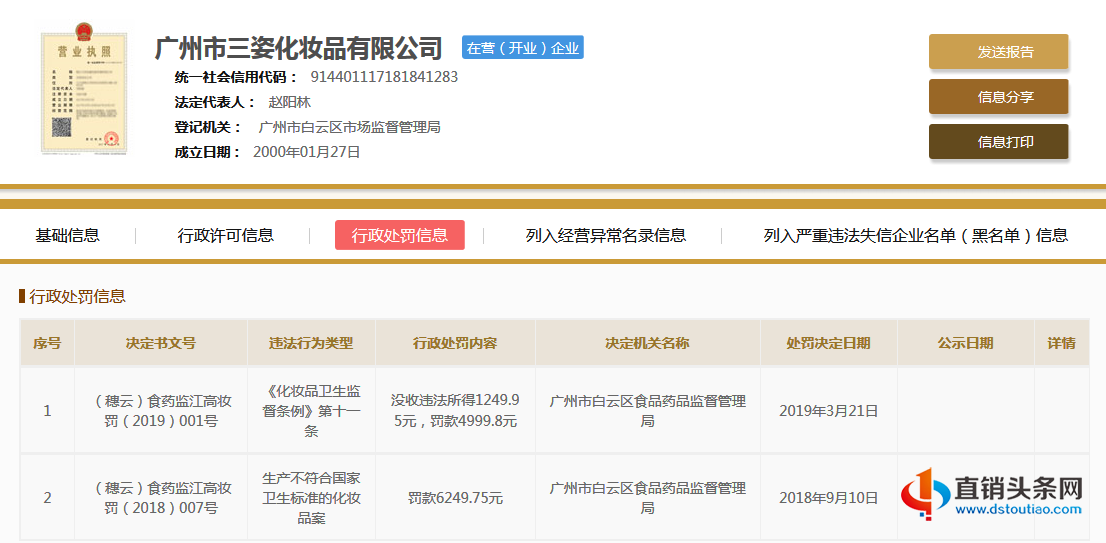Select the 行政处罚信息 tab
Screen dimensions: 1106x543
(x=400, y=235)
